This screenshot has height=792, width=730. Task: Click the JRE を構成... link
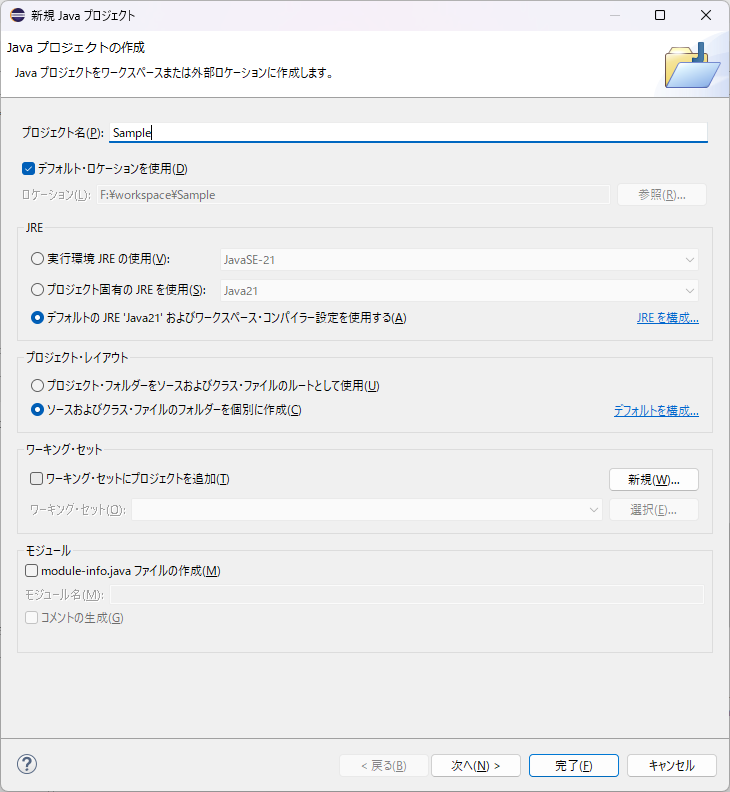(667, 318)
